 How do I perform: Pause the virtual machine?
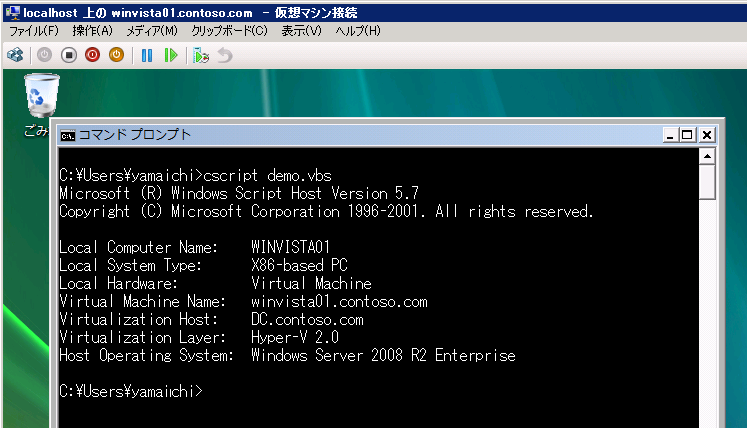pyautogui.click(x=147, y=55)
